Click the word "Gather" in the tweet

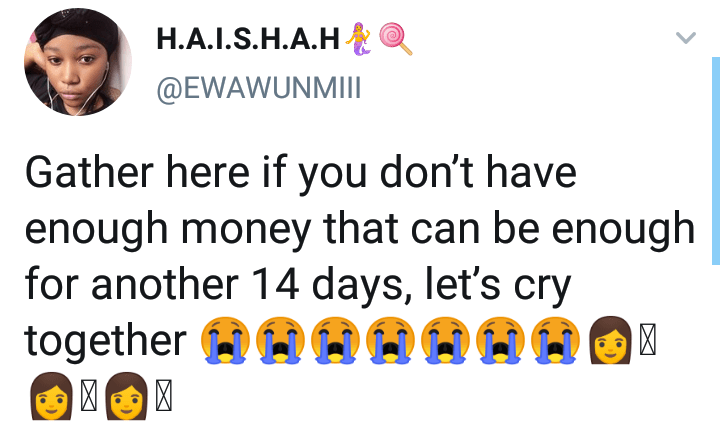[x=89, y=173]
